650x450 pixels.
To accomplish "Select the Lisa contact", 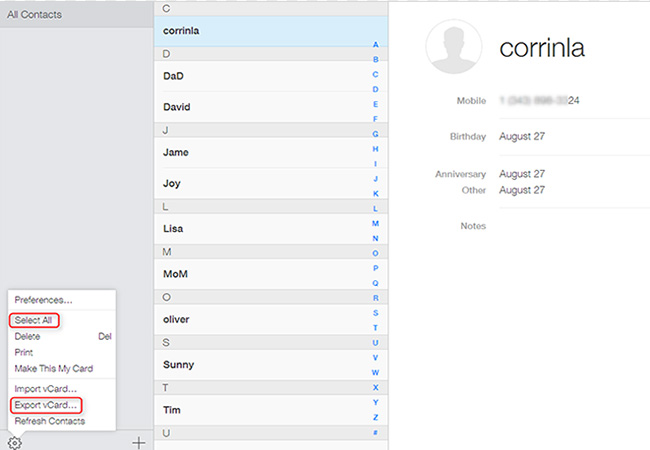I will [271, 229].
